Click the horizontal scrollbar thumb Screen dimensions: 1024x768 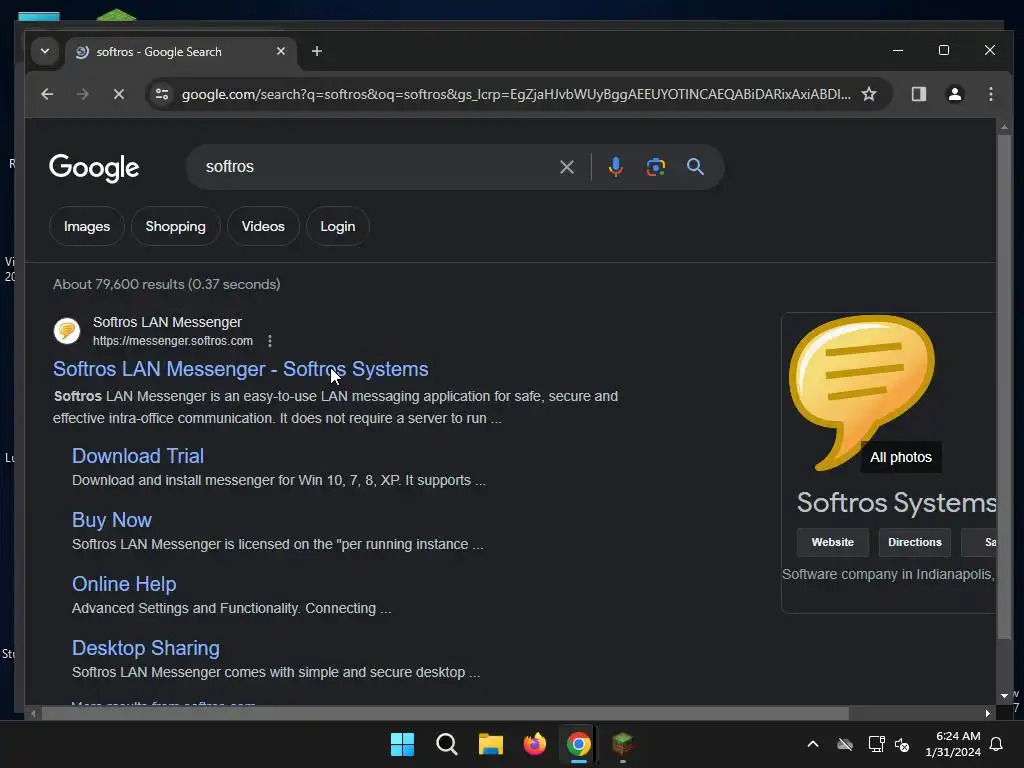coord(445,713)
